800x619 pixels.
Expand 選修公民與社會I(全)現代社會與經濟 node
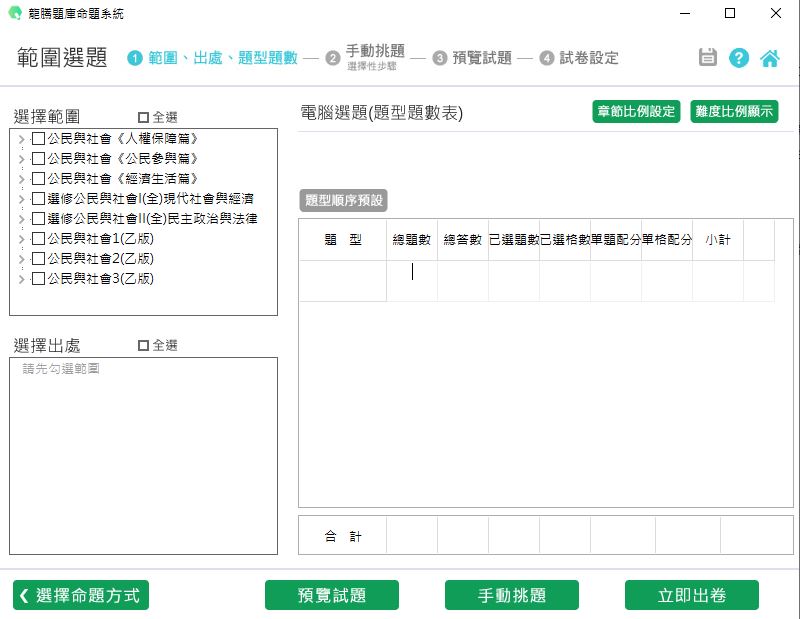pos(22,199)
